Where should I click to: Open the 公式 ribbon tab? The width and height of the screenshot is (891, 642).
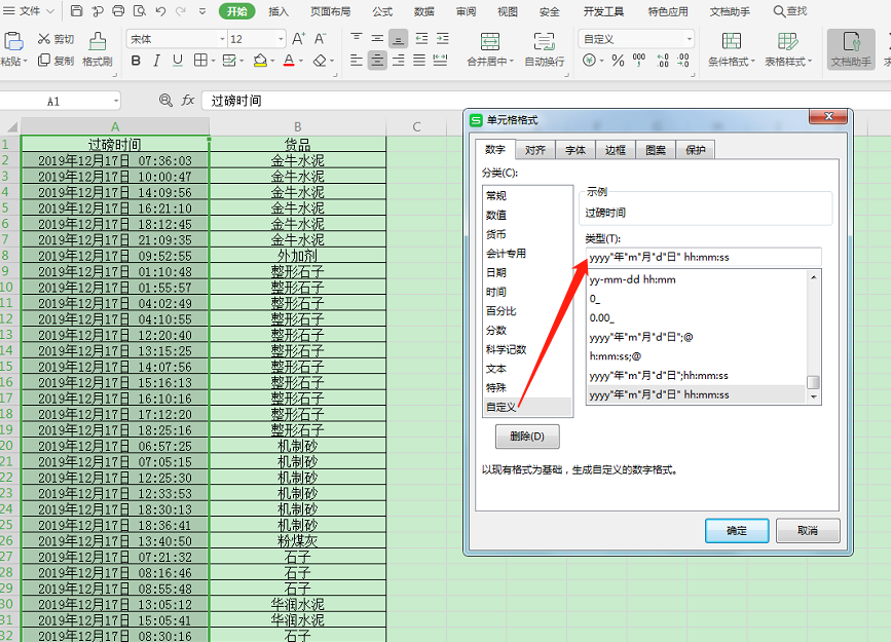(x=382, y=11)
